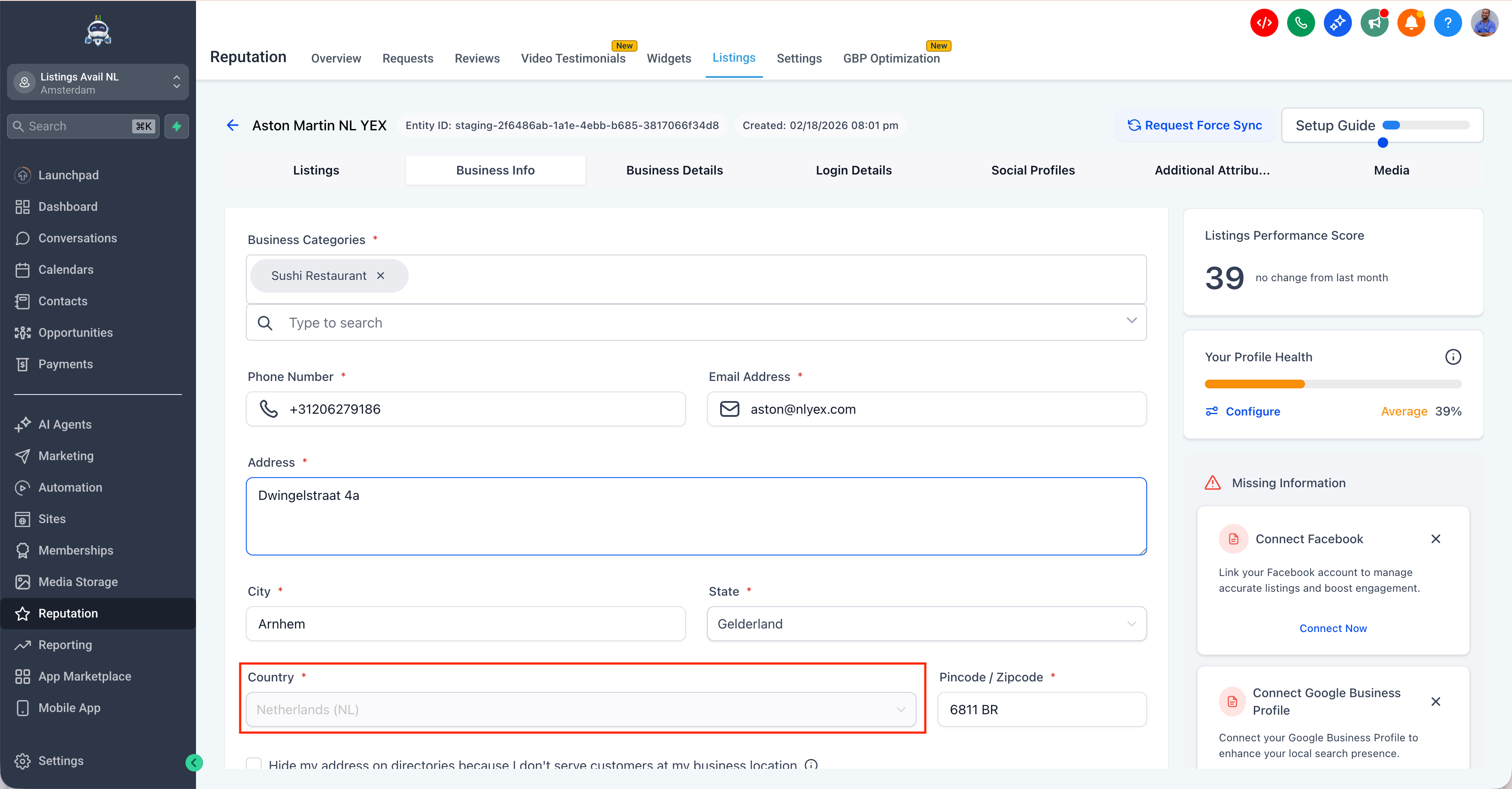Viewport: 1512px width, 789px height.
Task: Open the green phone dialer icon
Action: pyautogui.click(x=1301, y=23)
